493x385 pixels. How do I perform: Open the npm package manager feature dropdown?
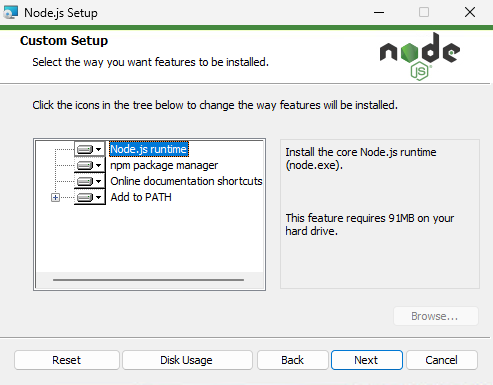pyautogui.click(x=89, y=165)
